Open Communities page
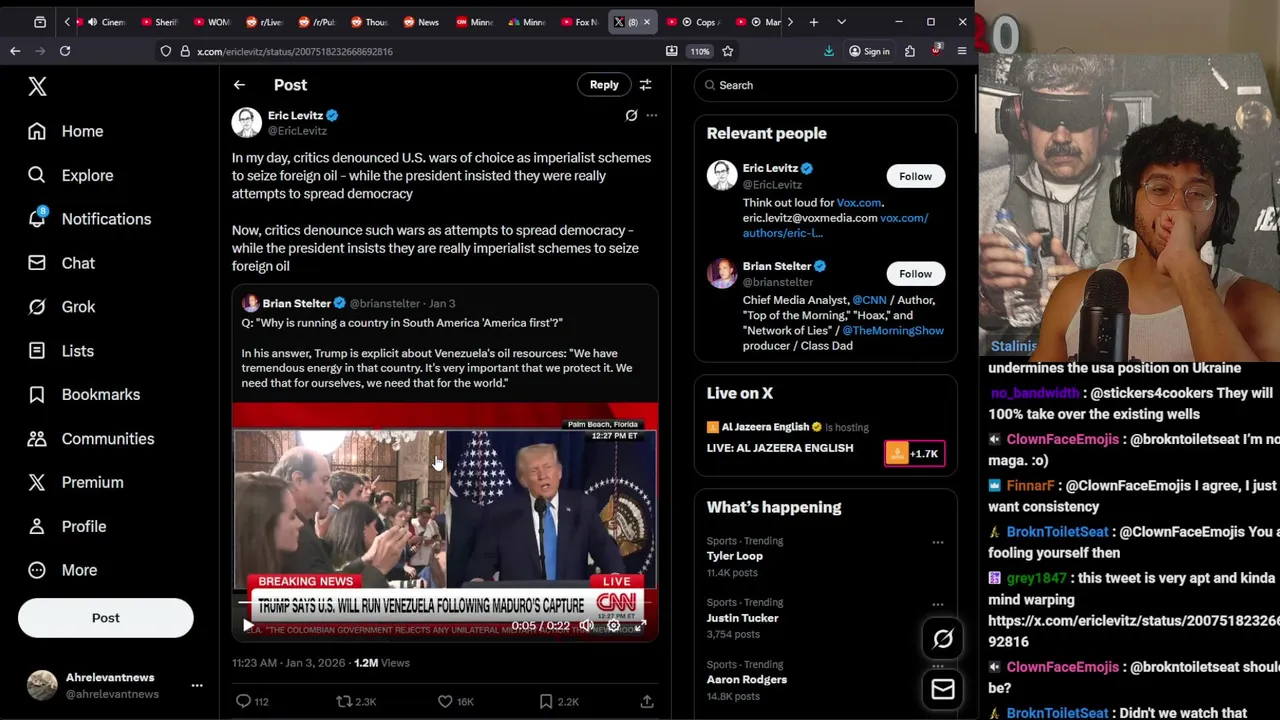The width and height of the screenshot is (1280, 720). 90,439
